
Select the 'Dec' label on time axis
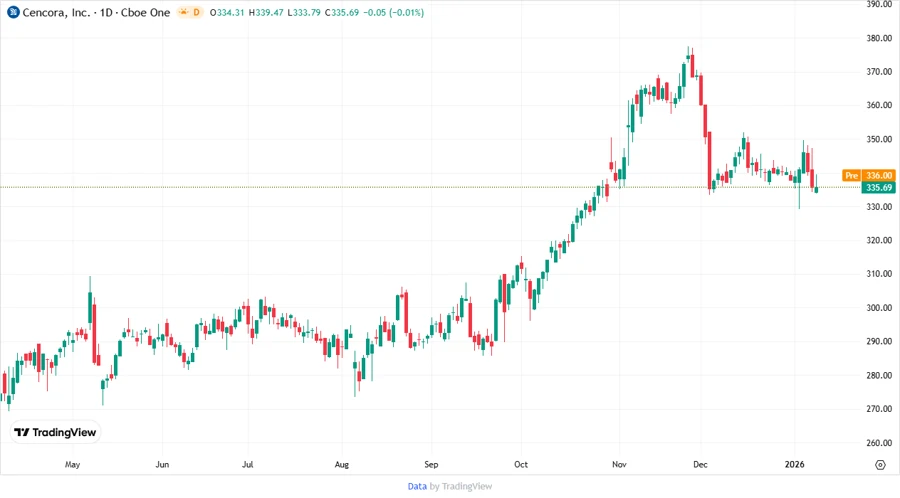(x=700, y=465)
